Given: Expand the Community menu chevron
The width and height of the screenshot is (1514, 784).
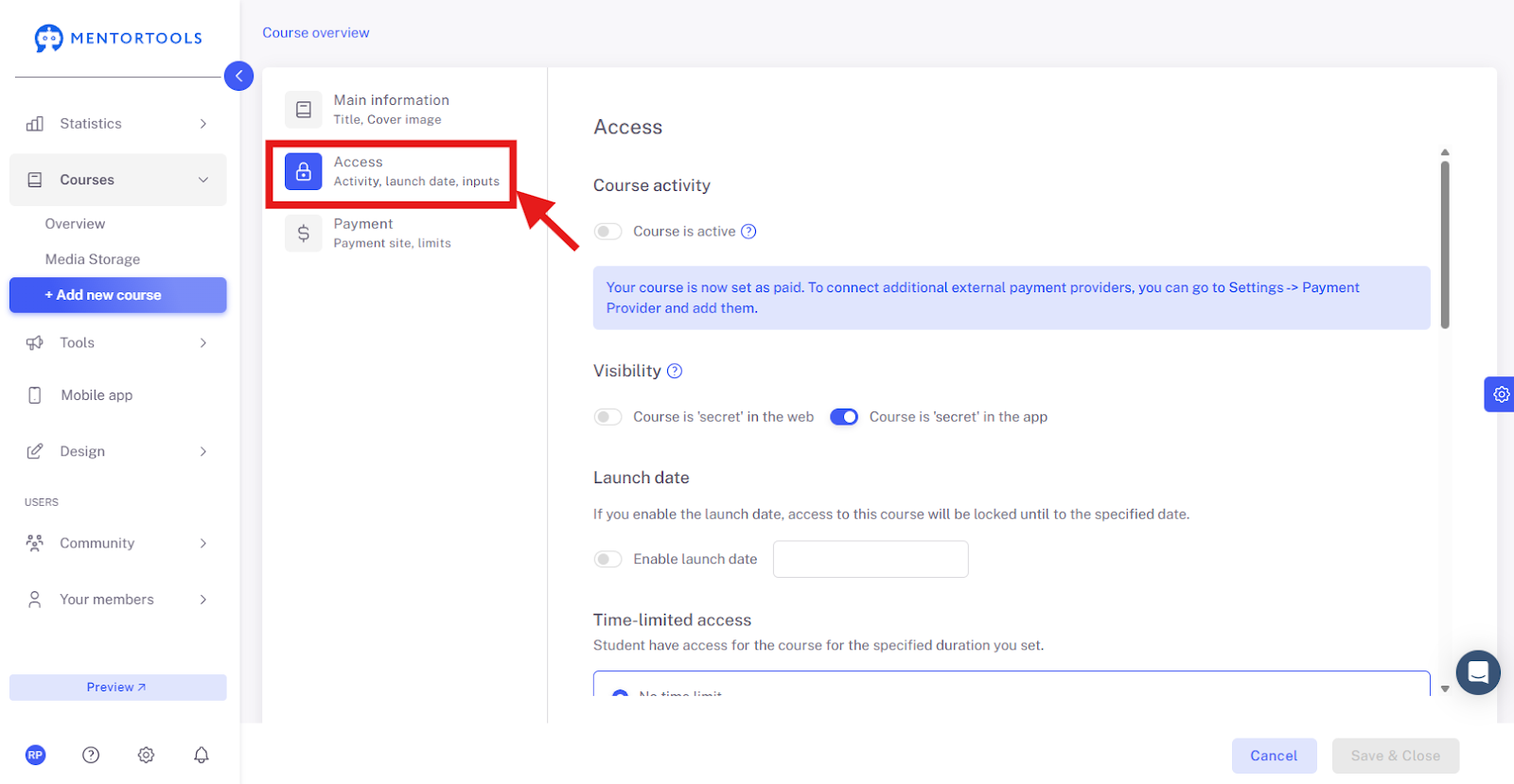Looking at the screenshot, I should click(202, 543).
